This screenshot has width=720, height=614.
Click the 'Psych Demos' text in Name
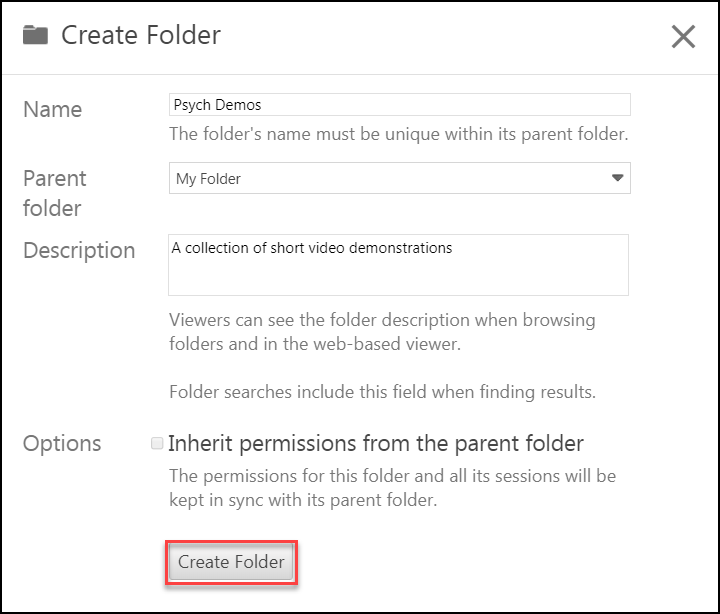pyautogui.click(x=218, y=105)
